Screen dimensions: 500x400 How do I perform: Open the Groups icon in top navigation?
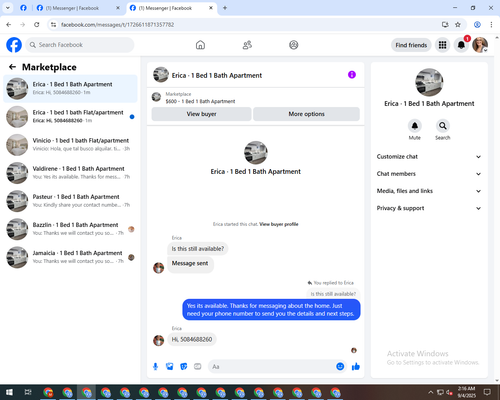(294, 45)
